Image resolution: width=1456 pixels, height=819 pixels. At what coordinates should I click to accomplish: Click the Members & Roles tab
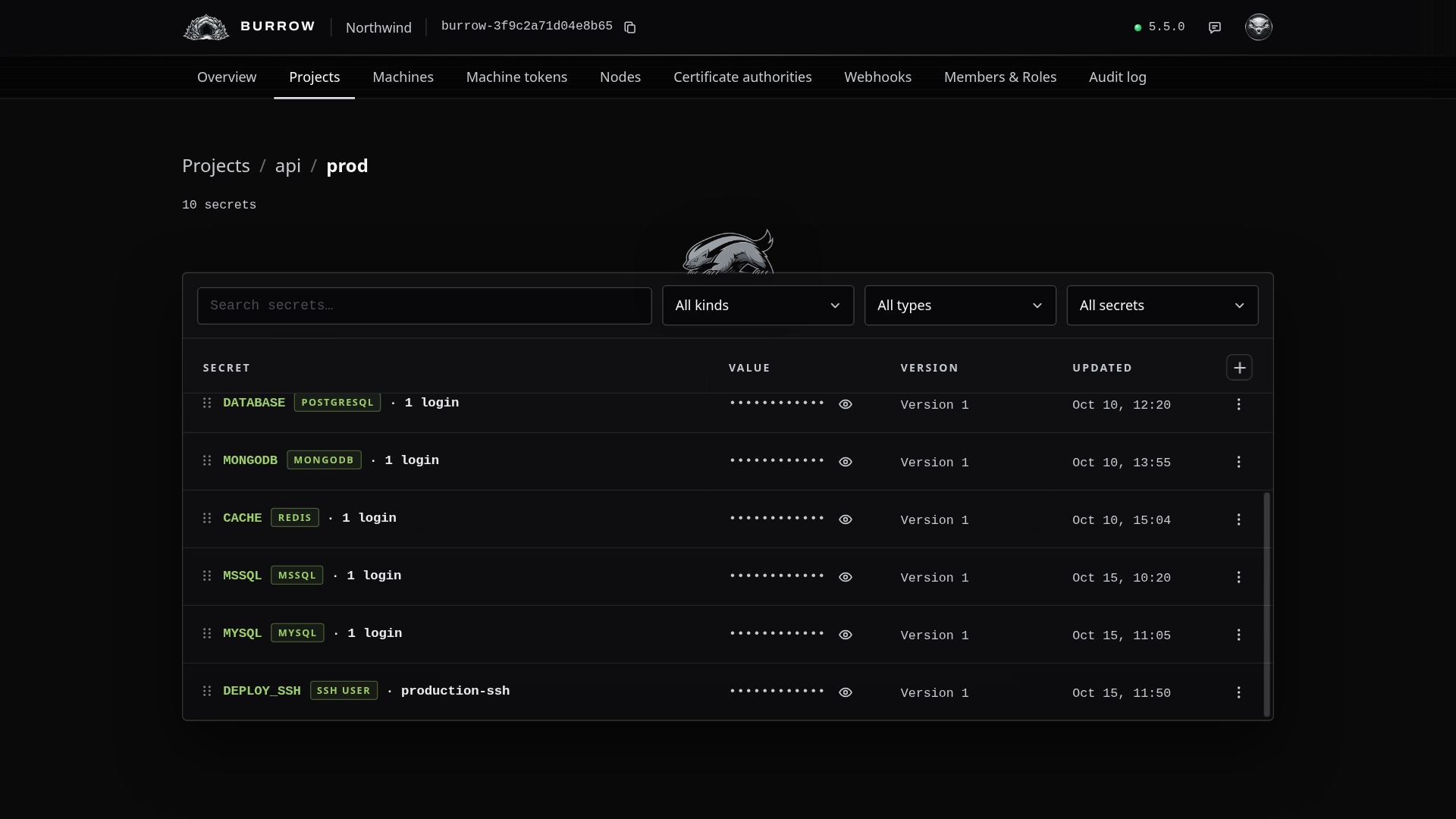coord(1000,77)
